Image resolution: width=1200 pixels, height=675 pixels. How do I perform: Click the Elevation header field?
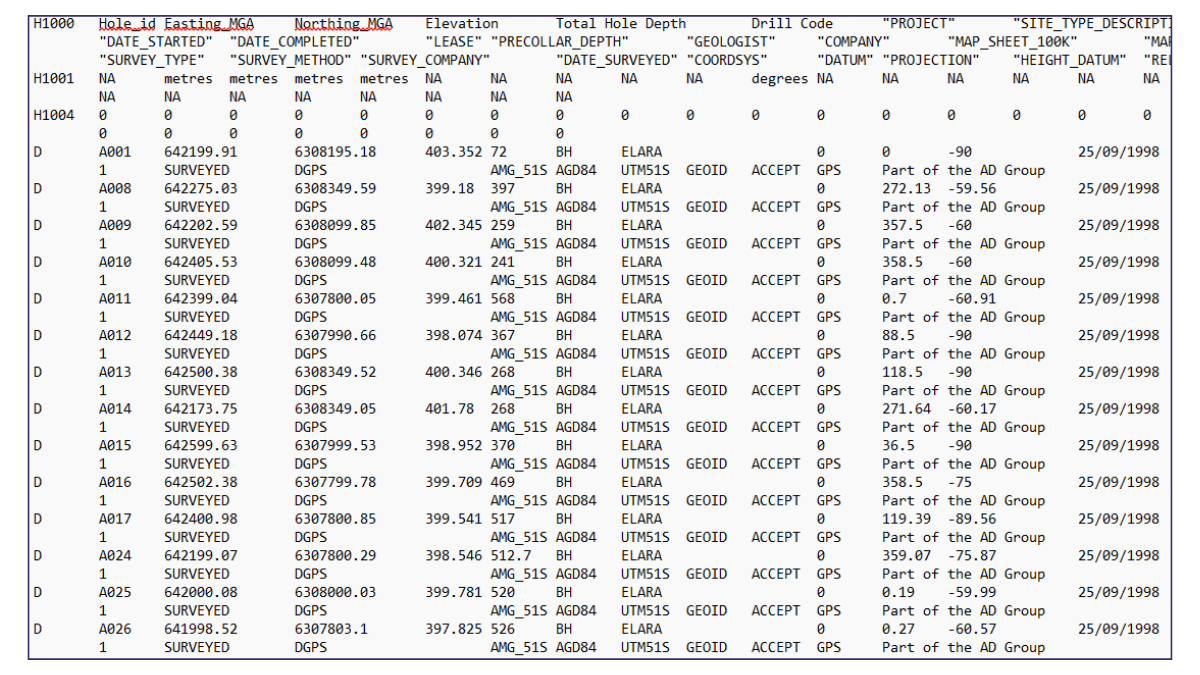(x=462, y=24)
